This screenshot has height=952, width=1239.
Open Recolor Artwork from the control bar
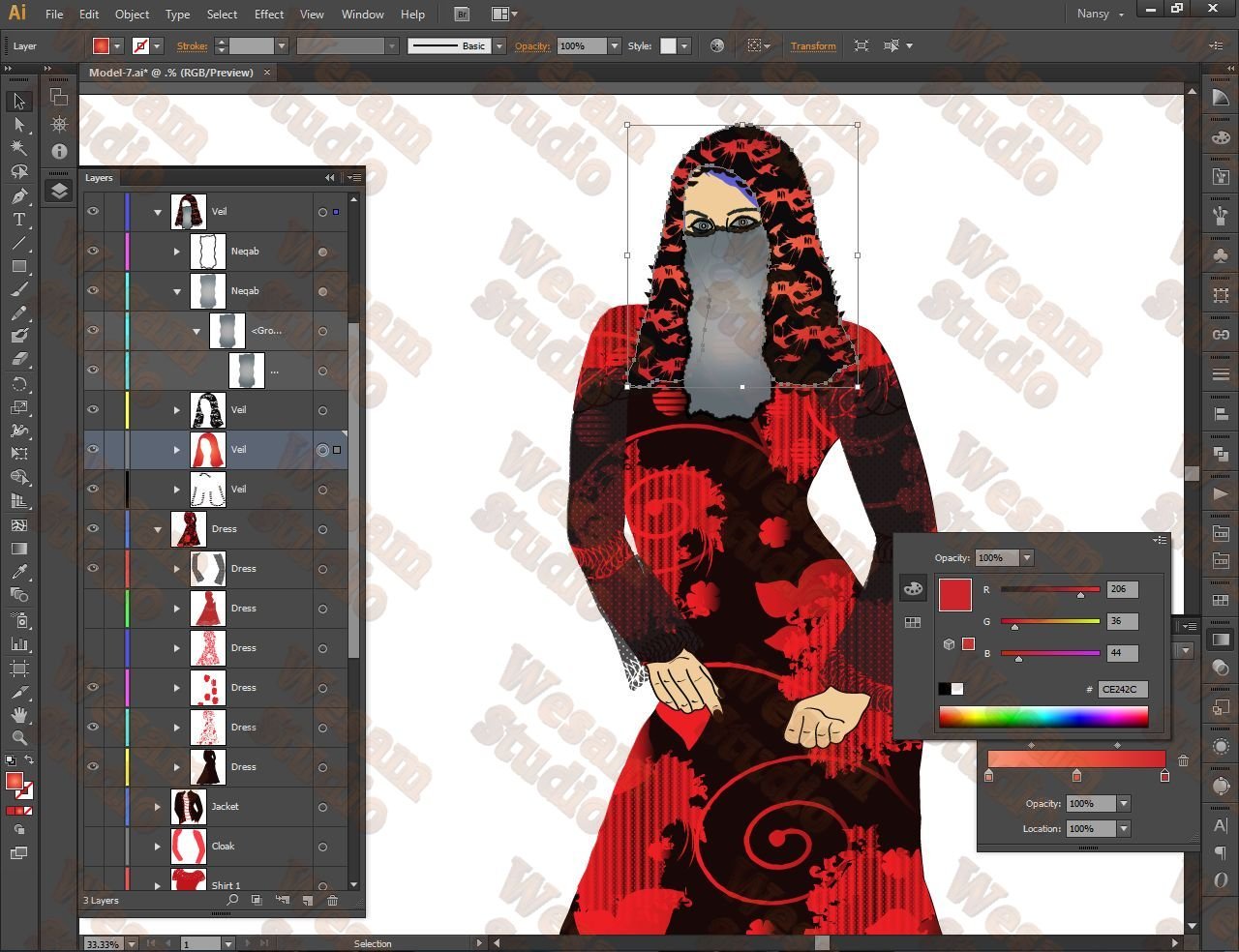(716, 45)
